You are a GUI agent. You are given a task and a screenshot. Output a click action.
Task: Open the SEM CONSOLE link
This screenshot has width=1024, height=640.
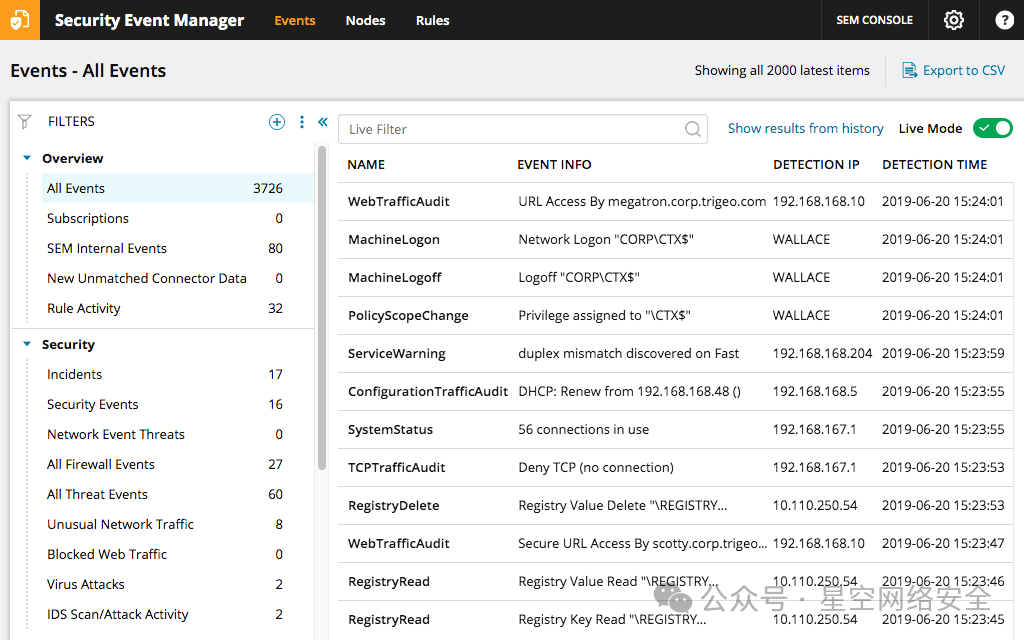[874, 20]
